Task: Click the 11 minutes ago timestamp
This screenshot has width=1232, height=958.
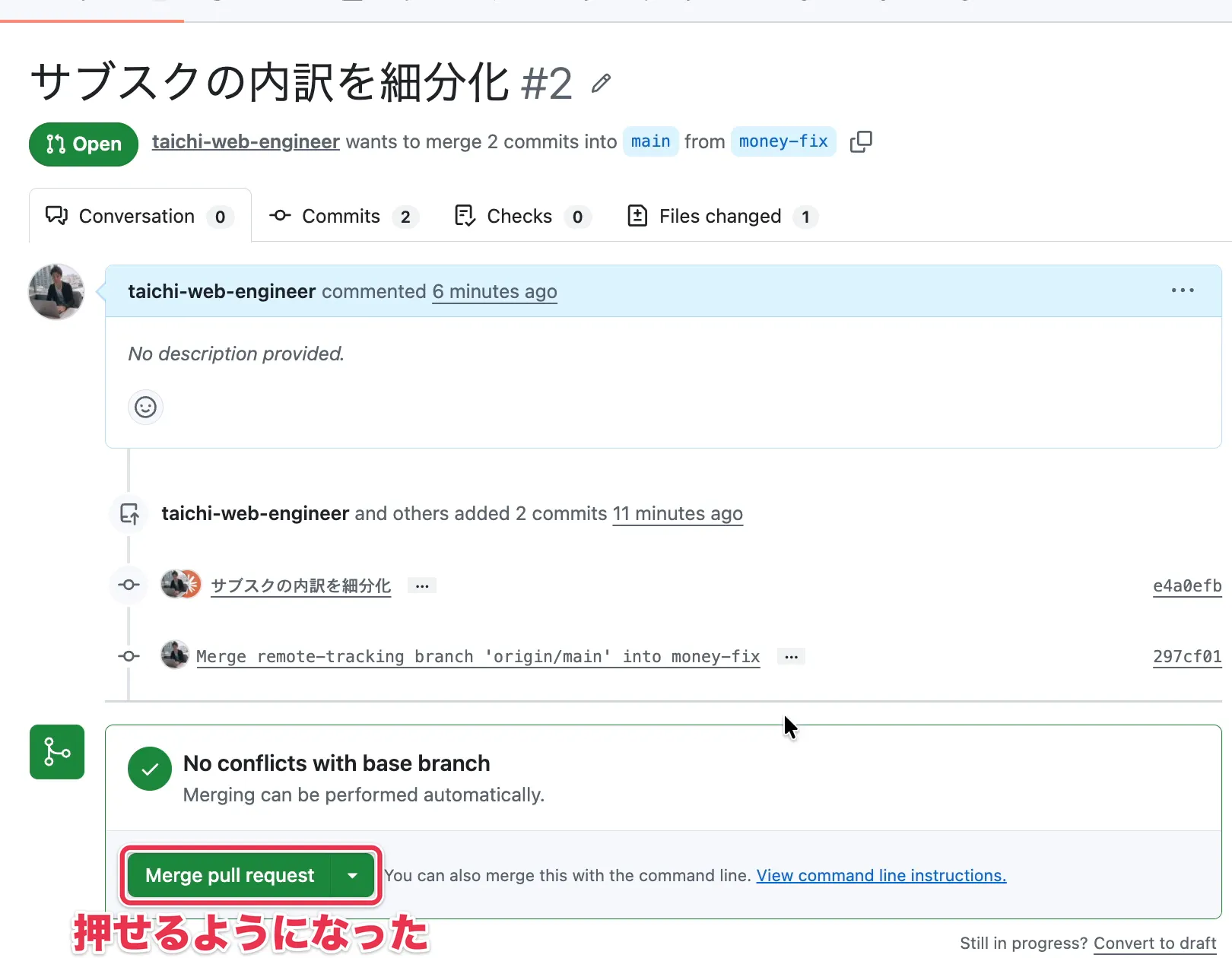Action: (x=678, y=513)
